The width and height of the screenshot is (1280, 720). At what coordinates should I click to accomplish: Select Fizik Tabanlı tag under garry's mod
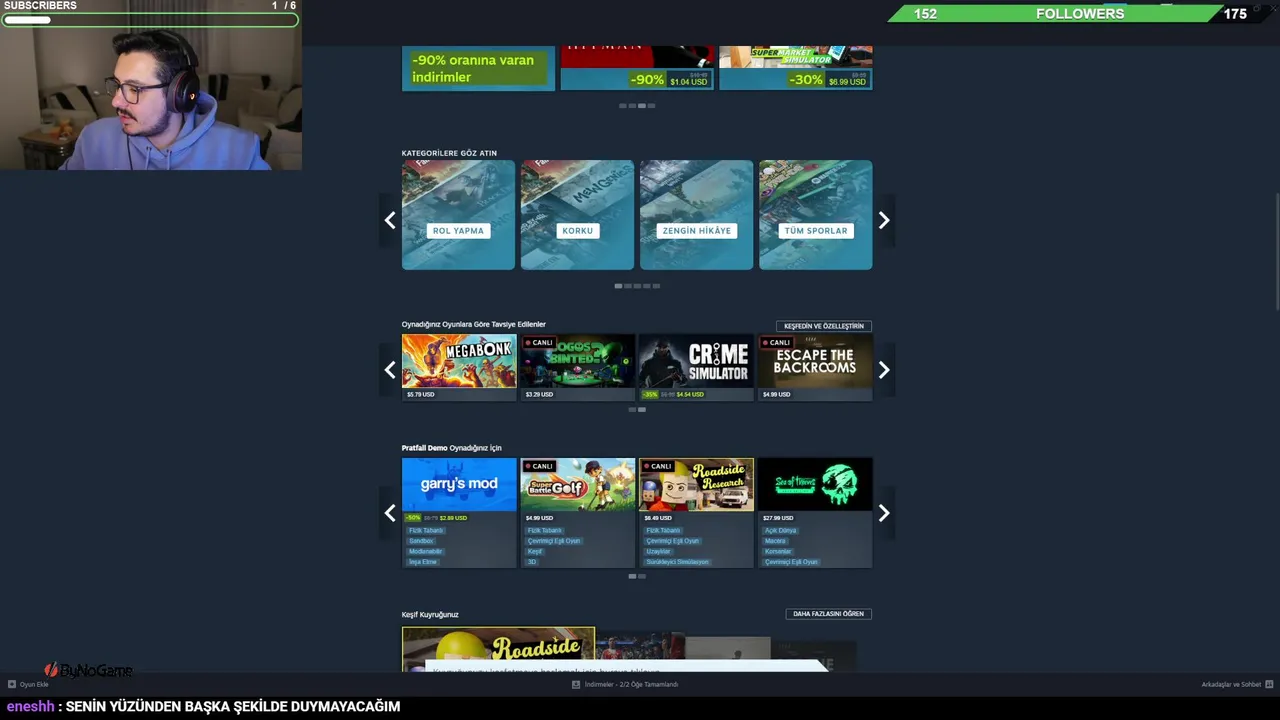(x=425, y=530)
